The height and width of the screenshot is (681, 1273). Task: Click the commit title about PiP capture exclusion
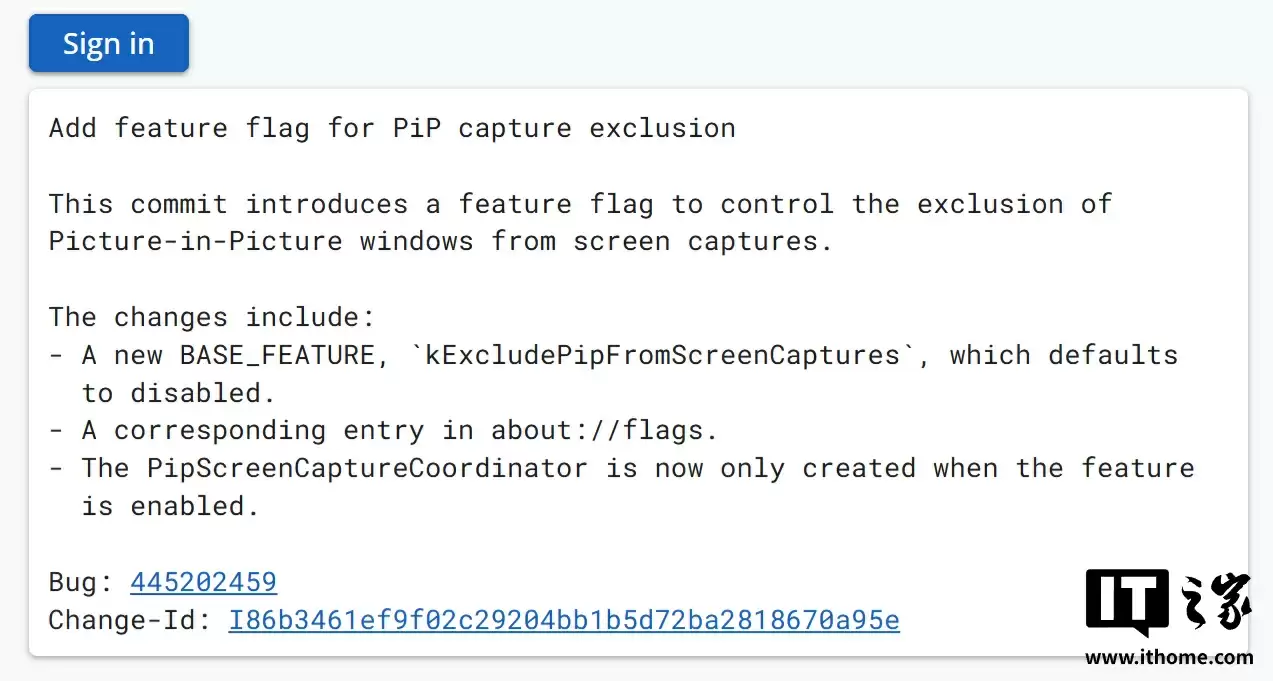[392, 128]
